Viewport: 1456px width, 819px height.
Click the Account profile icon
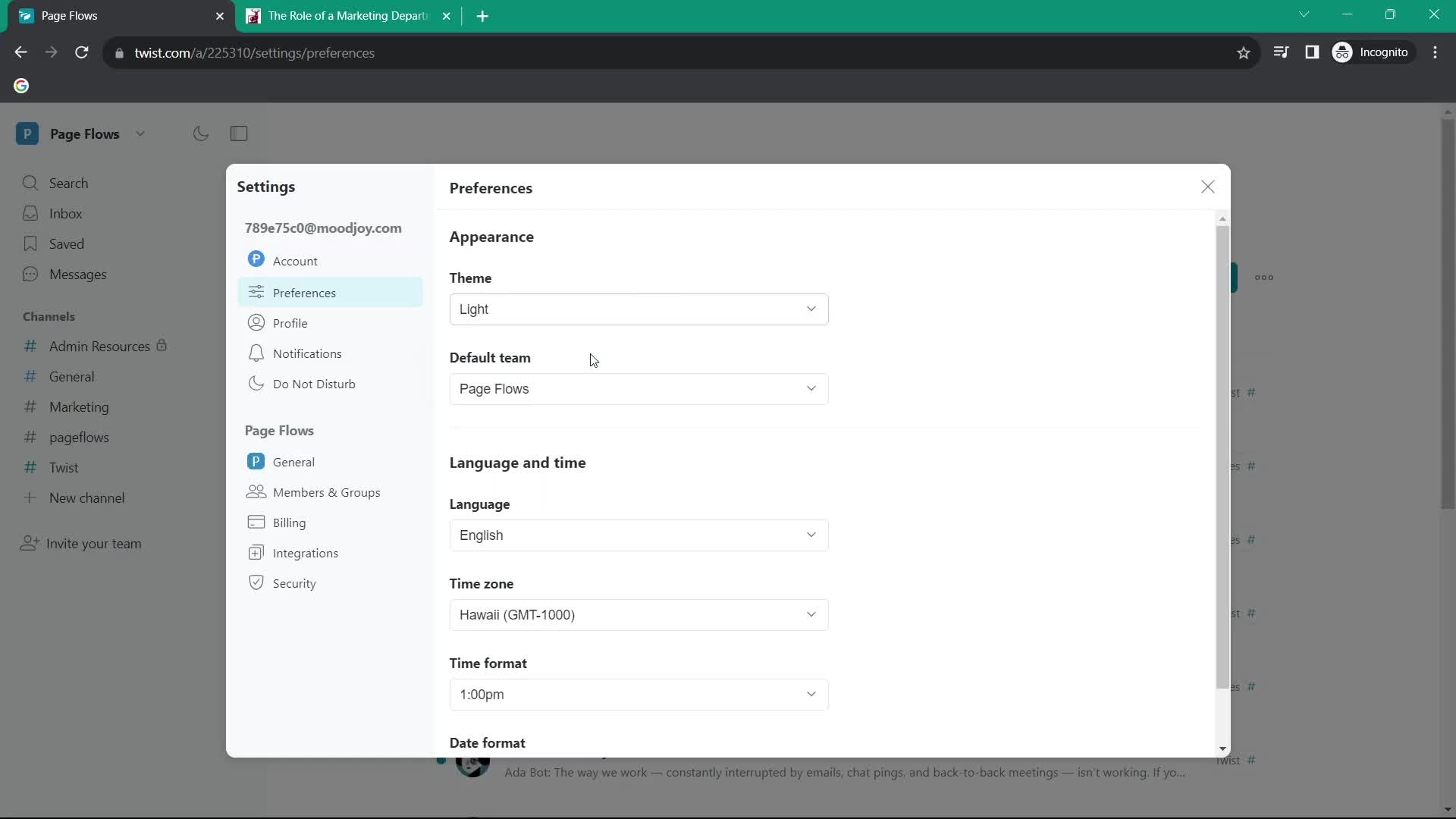point(256,259)
